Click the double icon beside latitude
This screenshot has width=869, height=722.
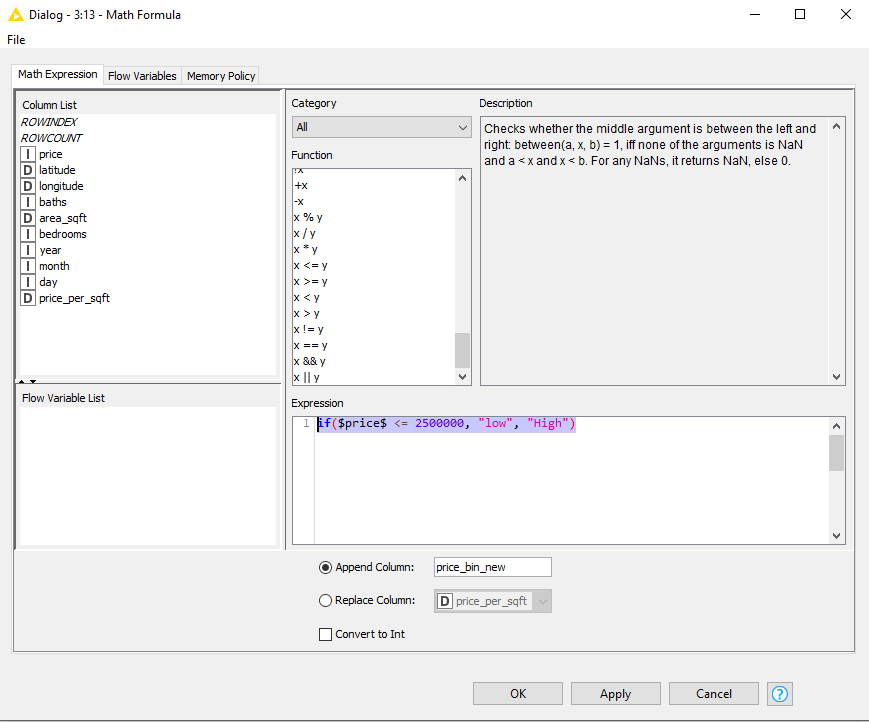coord(27,169)
